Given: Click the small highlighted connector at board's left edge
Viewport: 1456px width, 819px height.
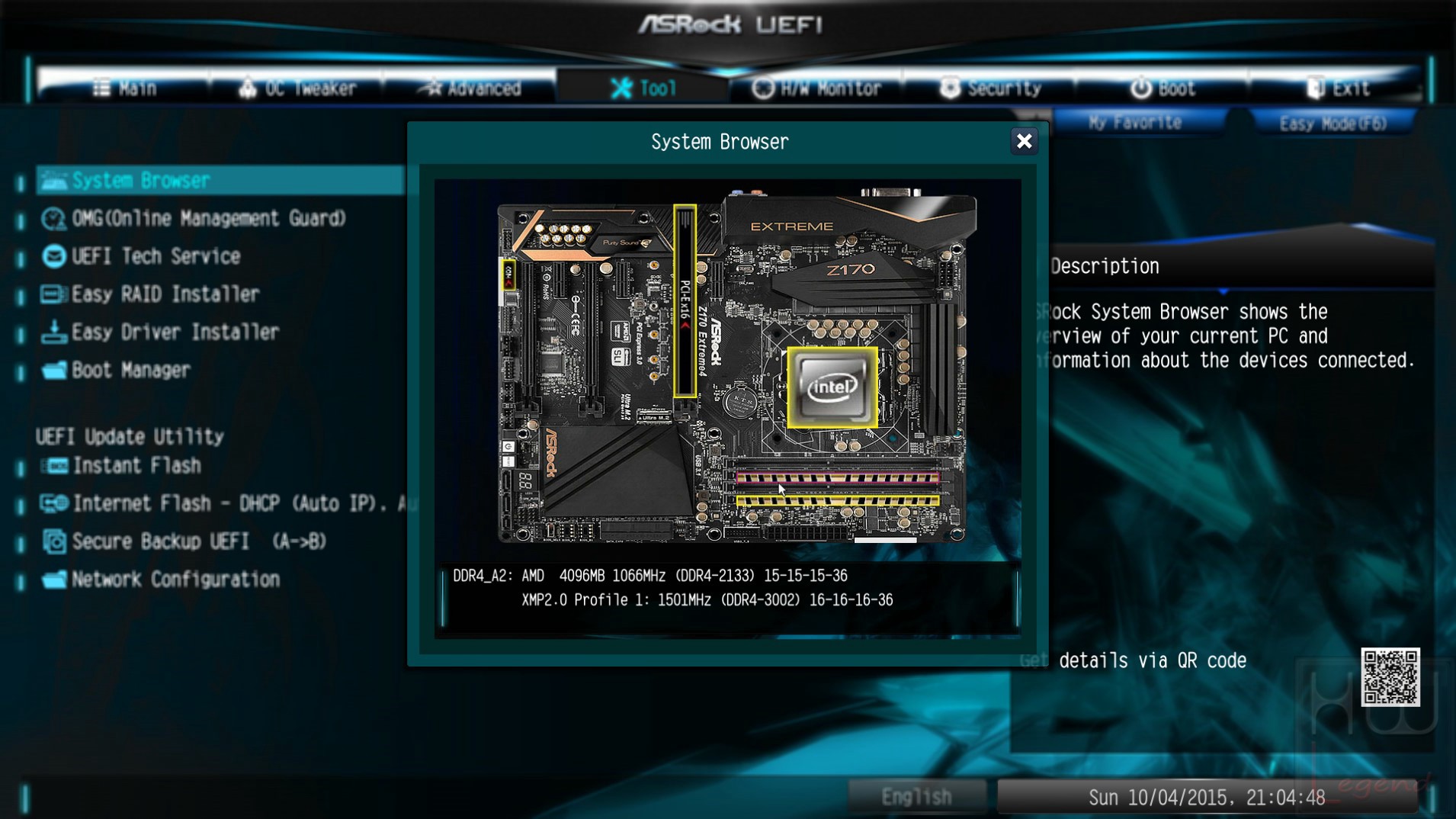Looking at the screenshot, I should (x=508, y=275).
